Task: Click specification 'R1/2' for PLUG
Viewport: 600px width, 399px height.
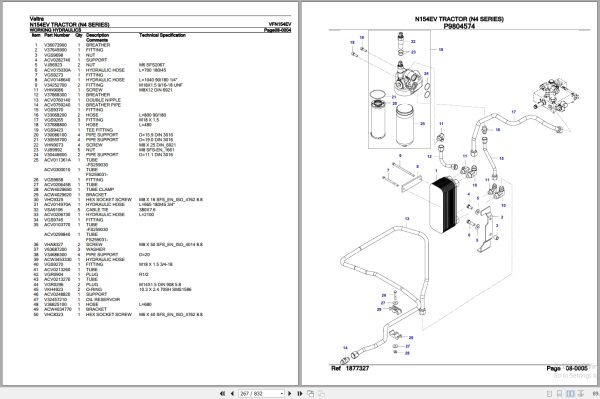Action: point(143,275)
